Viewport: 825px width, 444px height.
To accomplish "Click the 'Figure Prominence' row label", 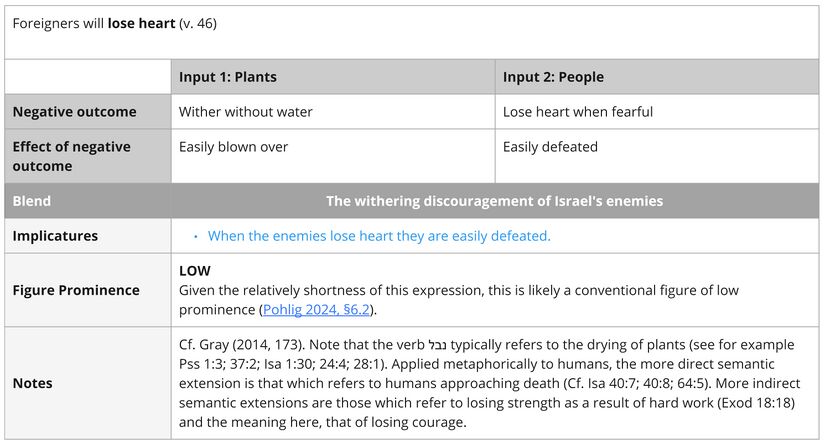I will (x=76, y=290).
